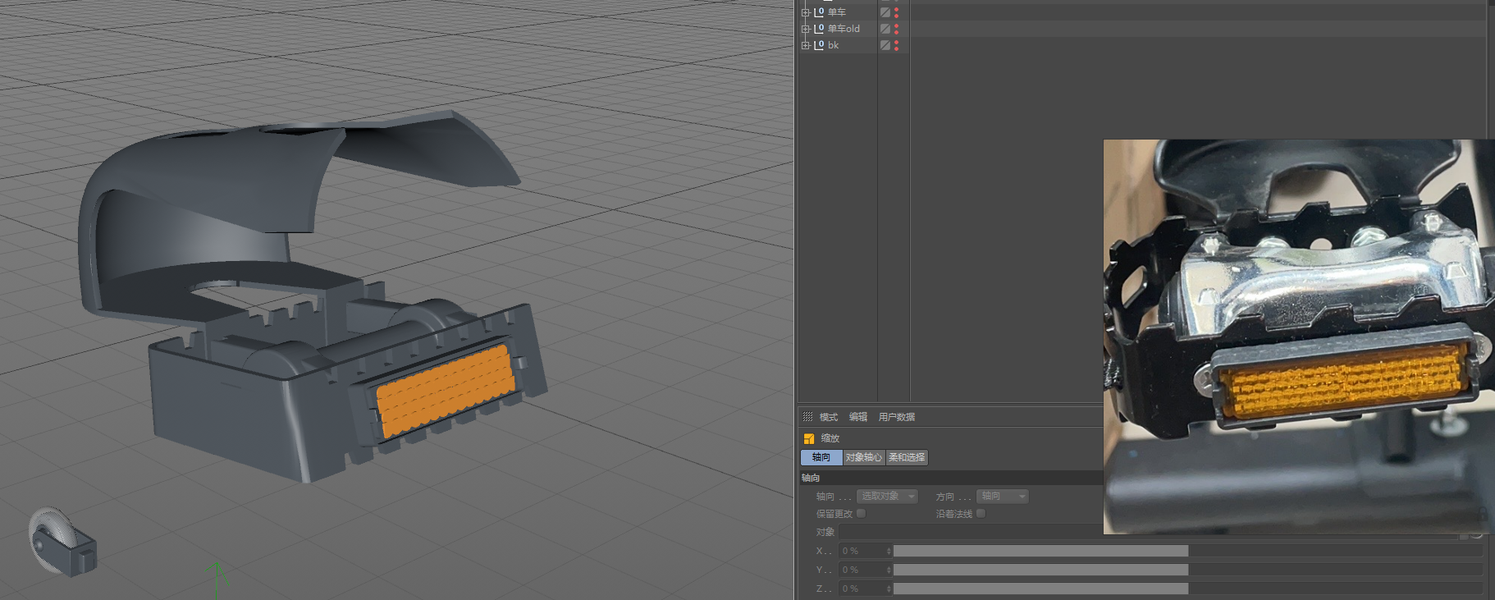The width and height of the screenshot is (1495, 600).
Task: Toggle editor visibility dot for 单车old
Action: tap(896, 26)
